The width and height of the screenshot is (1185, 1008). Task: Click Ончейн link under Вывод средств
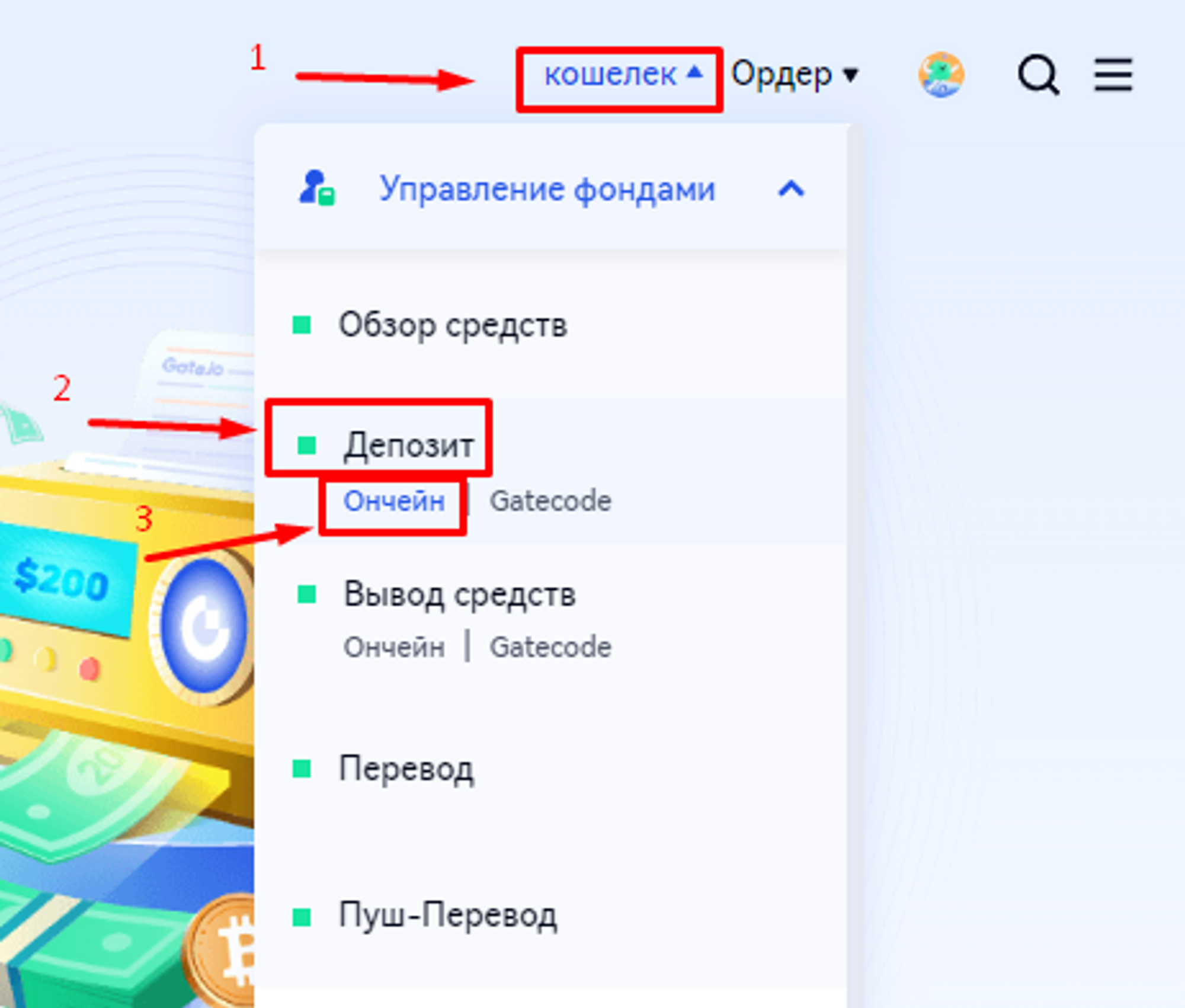coord(394,647)
